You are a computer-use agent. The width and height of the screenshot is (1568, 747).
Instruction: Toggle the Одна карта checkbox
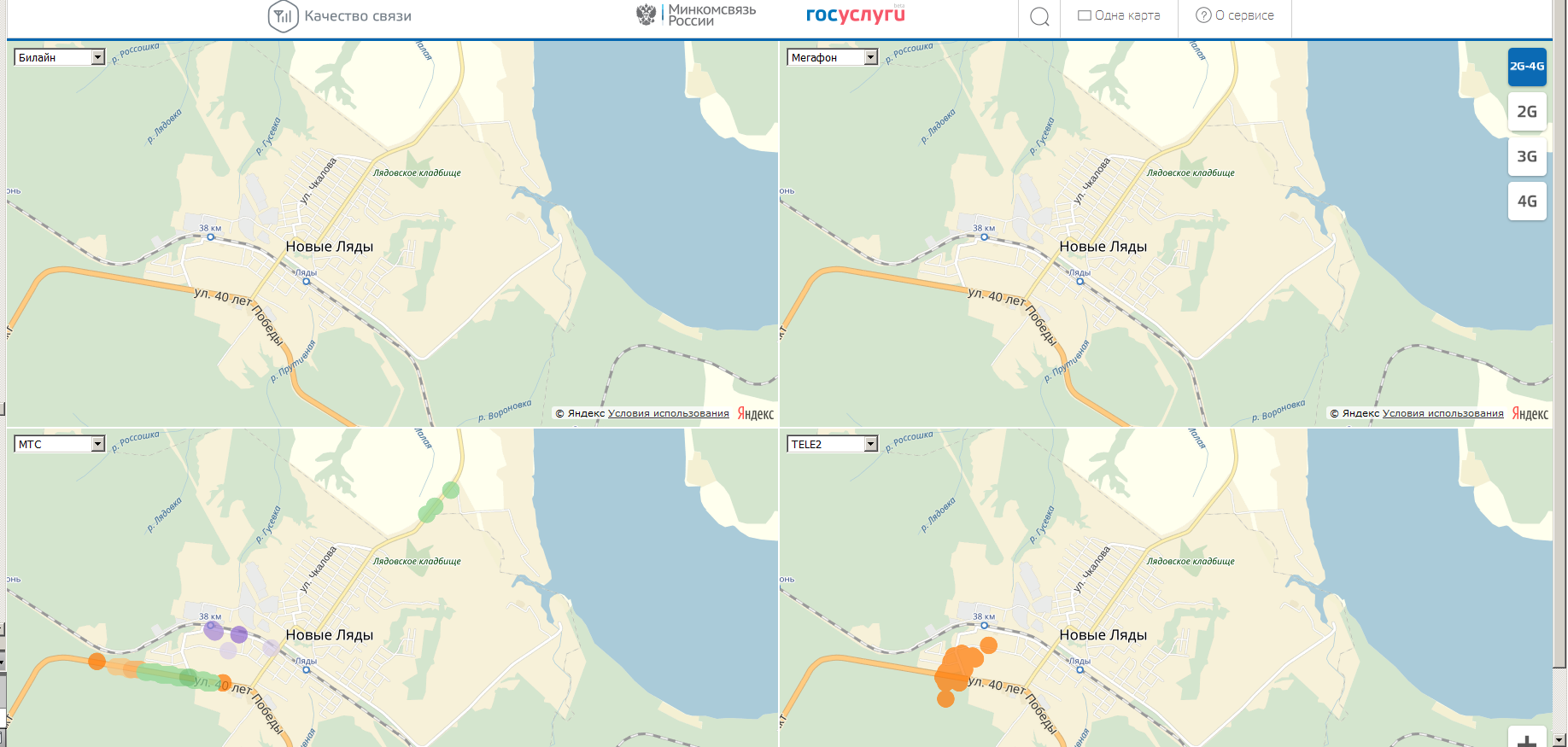pos(1085,15)
